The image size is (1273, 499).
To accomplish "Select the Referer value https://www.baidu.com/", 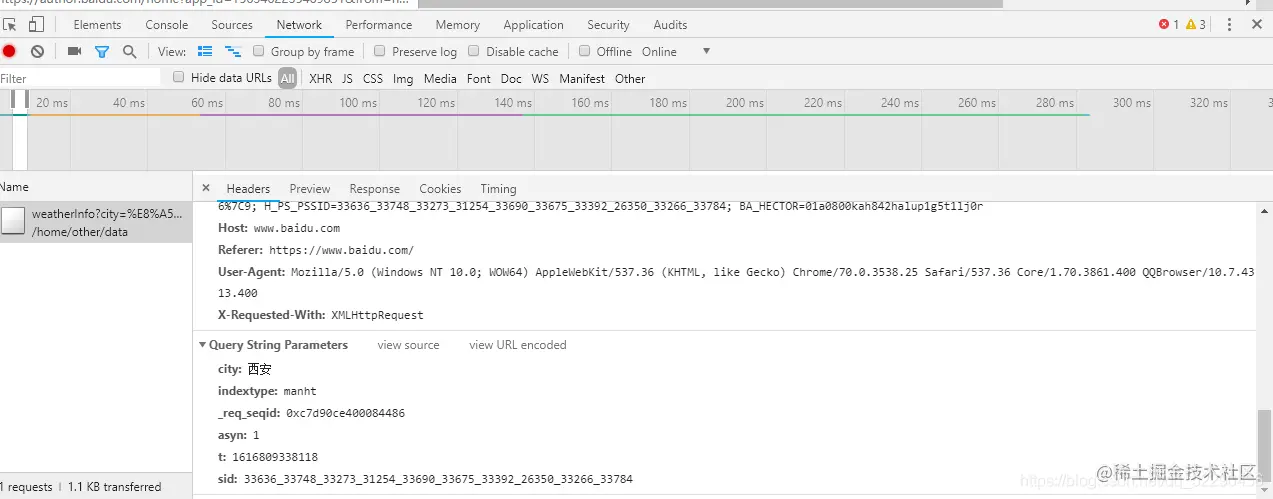I will point(341,250).
